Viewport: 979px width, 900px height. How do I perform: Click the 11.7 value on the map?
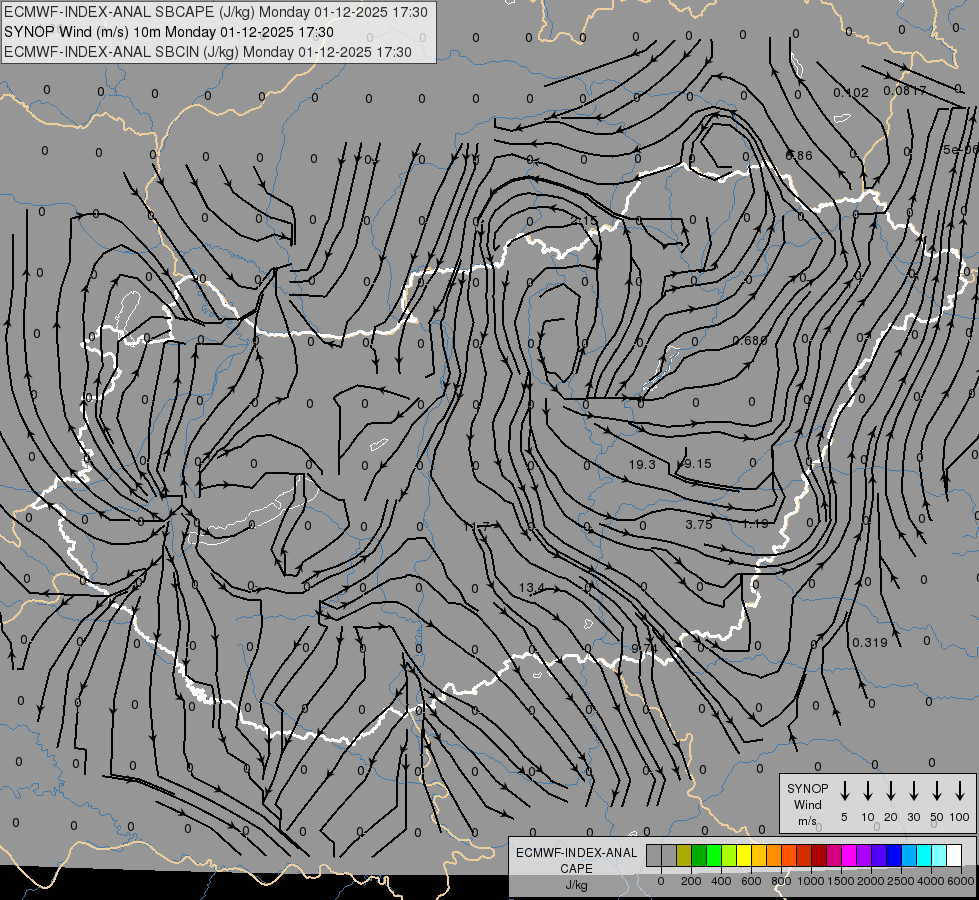point(476,528)
